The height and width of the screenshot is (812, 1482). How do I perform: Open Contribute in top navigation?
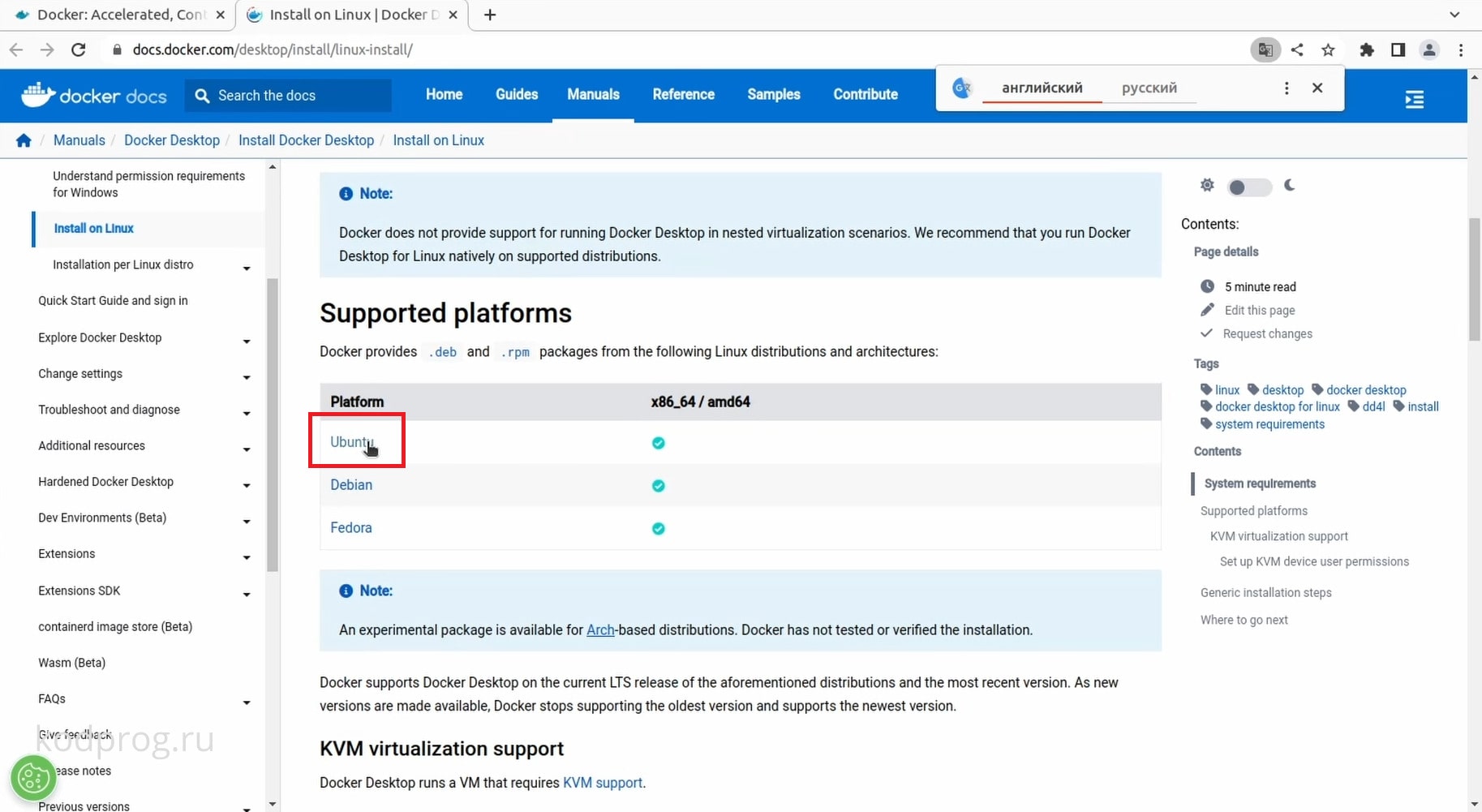pyautogui.click(x=866, y=94)
